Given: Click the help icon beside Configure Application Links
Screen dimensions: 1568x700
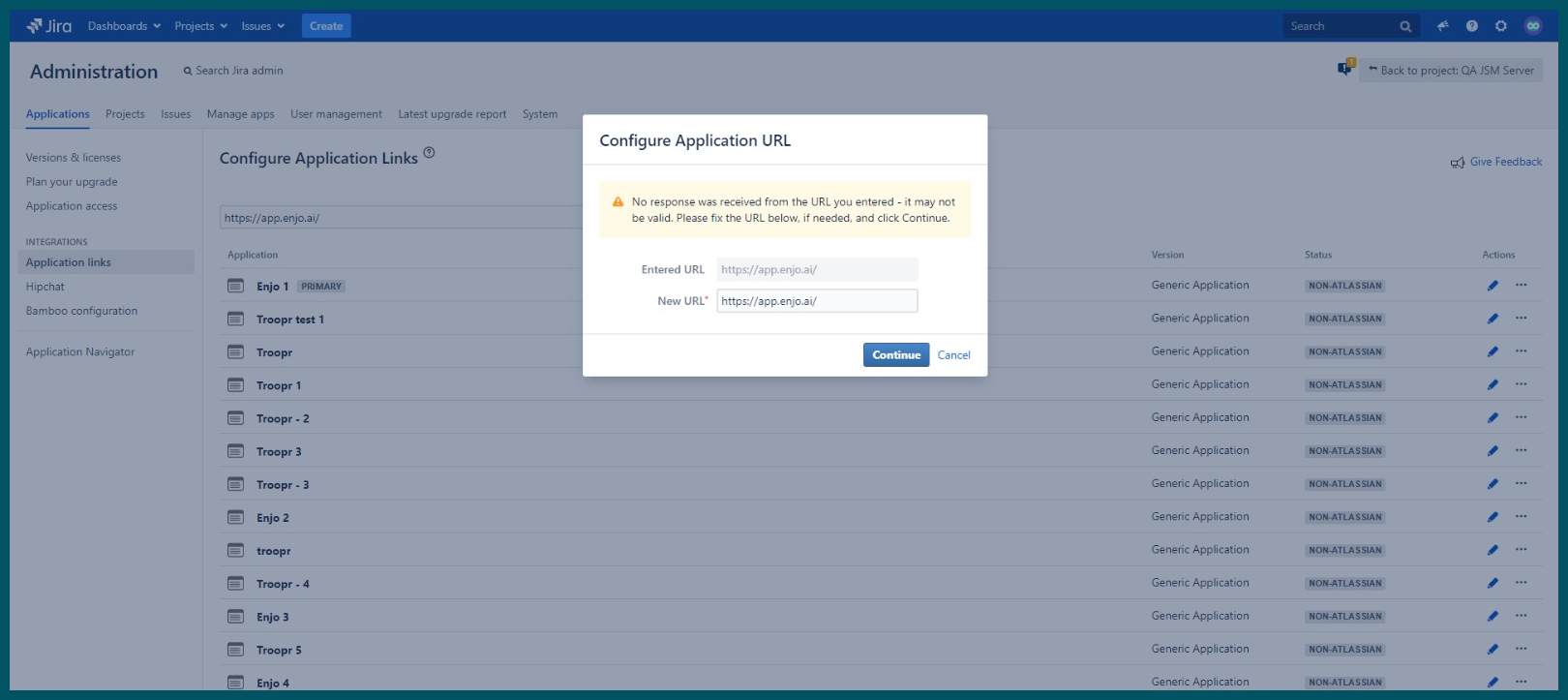Looking at the screenshot, I should click(429, 153).
